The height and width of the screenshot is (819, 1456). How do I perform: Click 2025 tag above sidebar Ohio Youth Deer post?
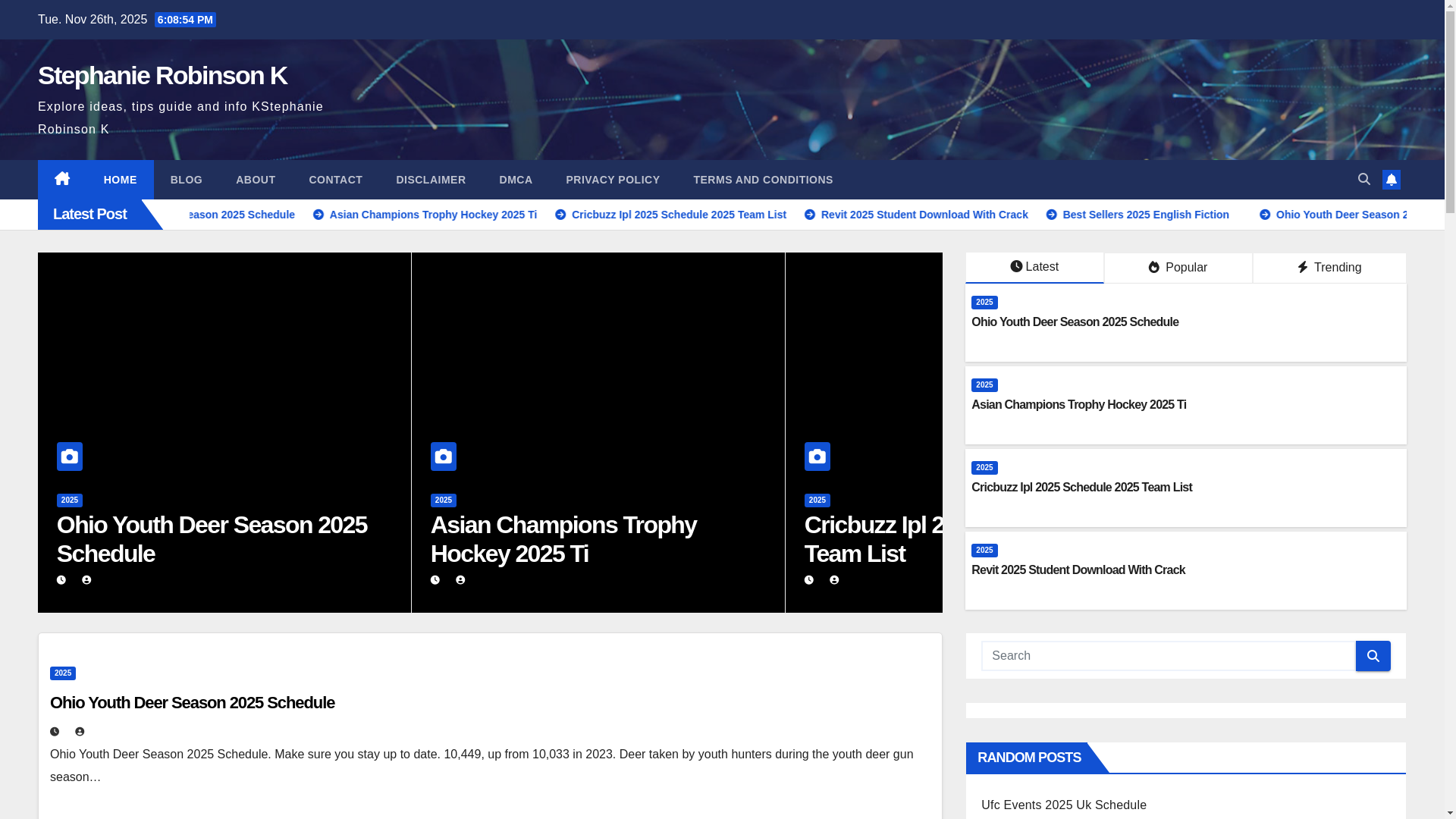click(x=984, y=303)
